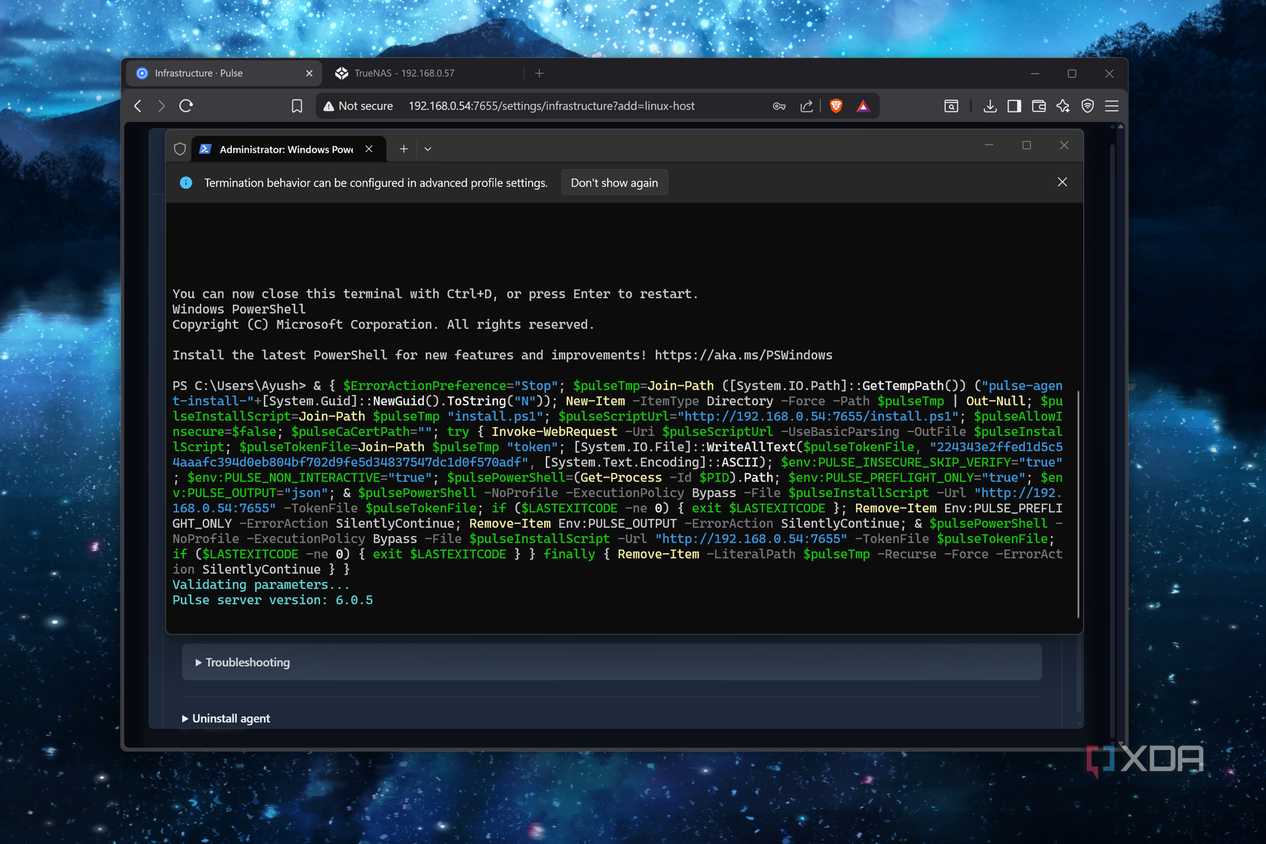Click the Don't show again button
The width and height of the screenshot is (1266, 844).
614,183
